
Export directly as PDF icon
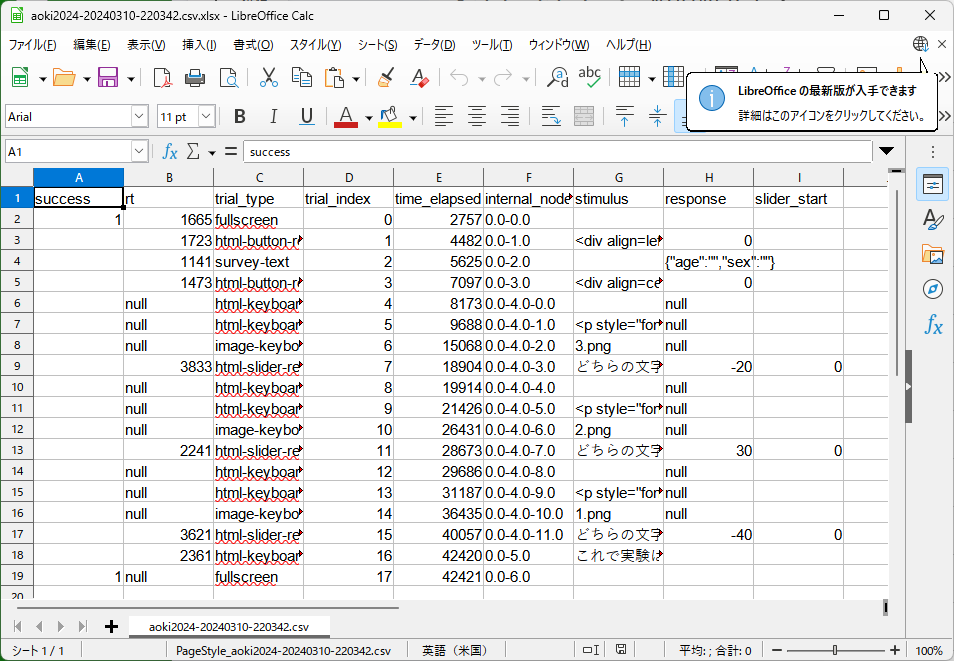pos(162,78)
